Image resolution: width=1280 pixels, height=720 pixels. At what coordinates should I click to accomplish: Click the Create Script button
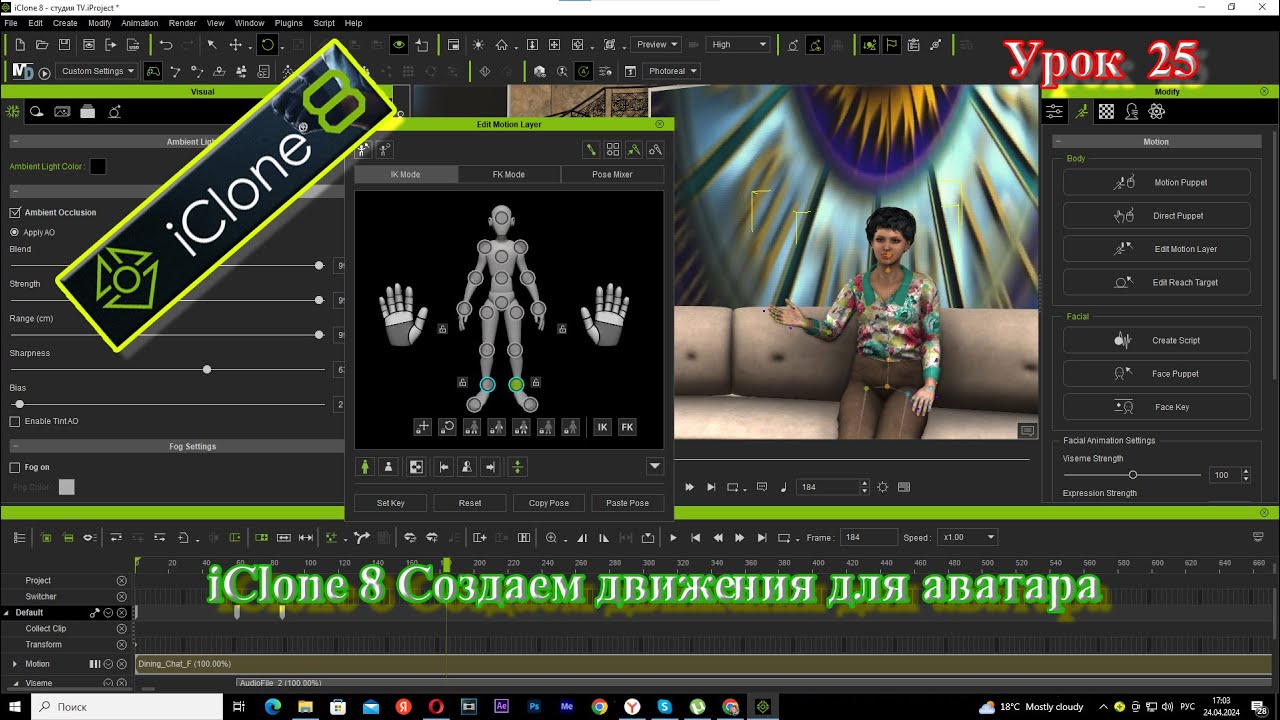click(x=1156, y=340)
